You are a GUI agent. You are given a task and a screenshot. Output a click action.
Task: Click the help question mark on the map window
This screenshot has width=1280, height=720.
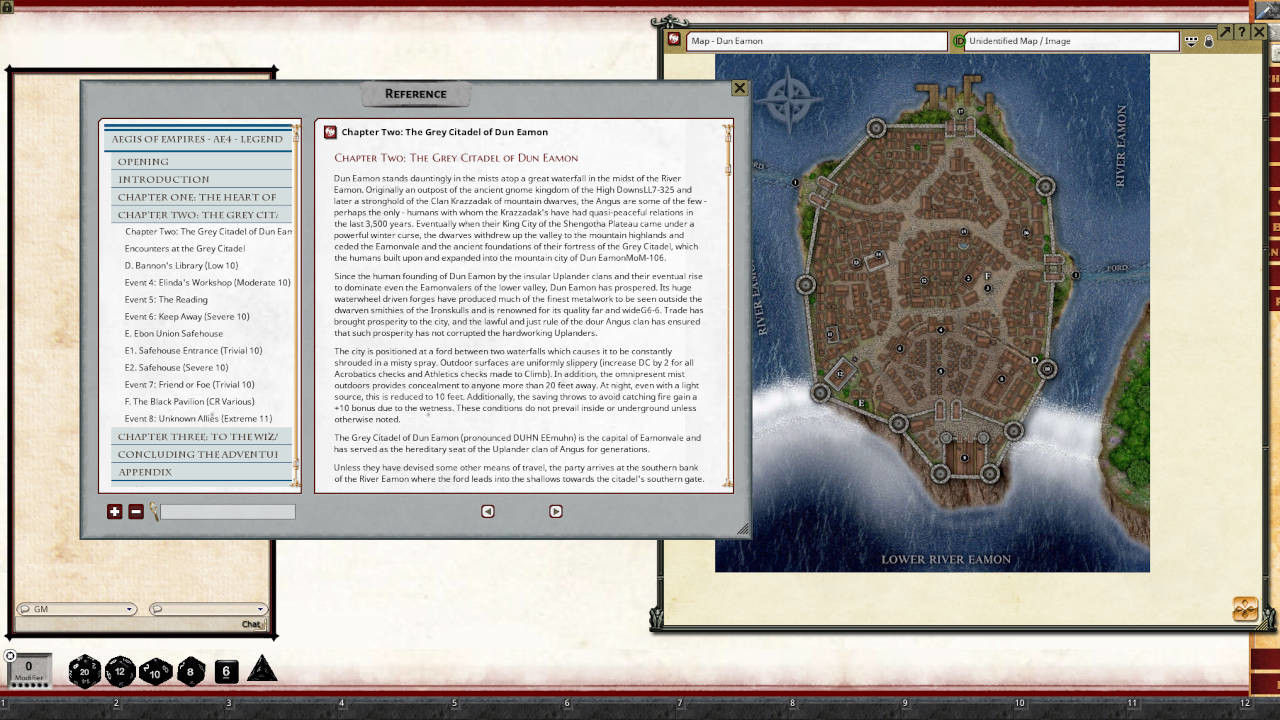[1241, 31]
